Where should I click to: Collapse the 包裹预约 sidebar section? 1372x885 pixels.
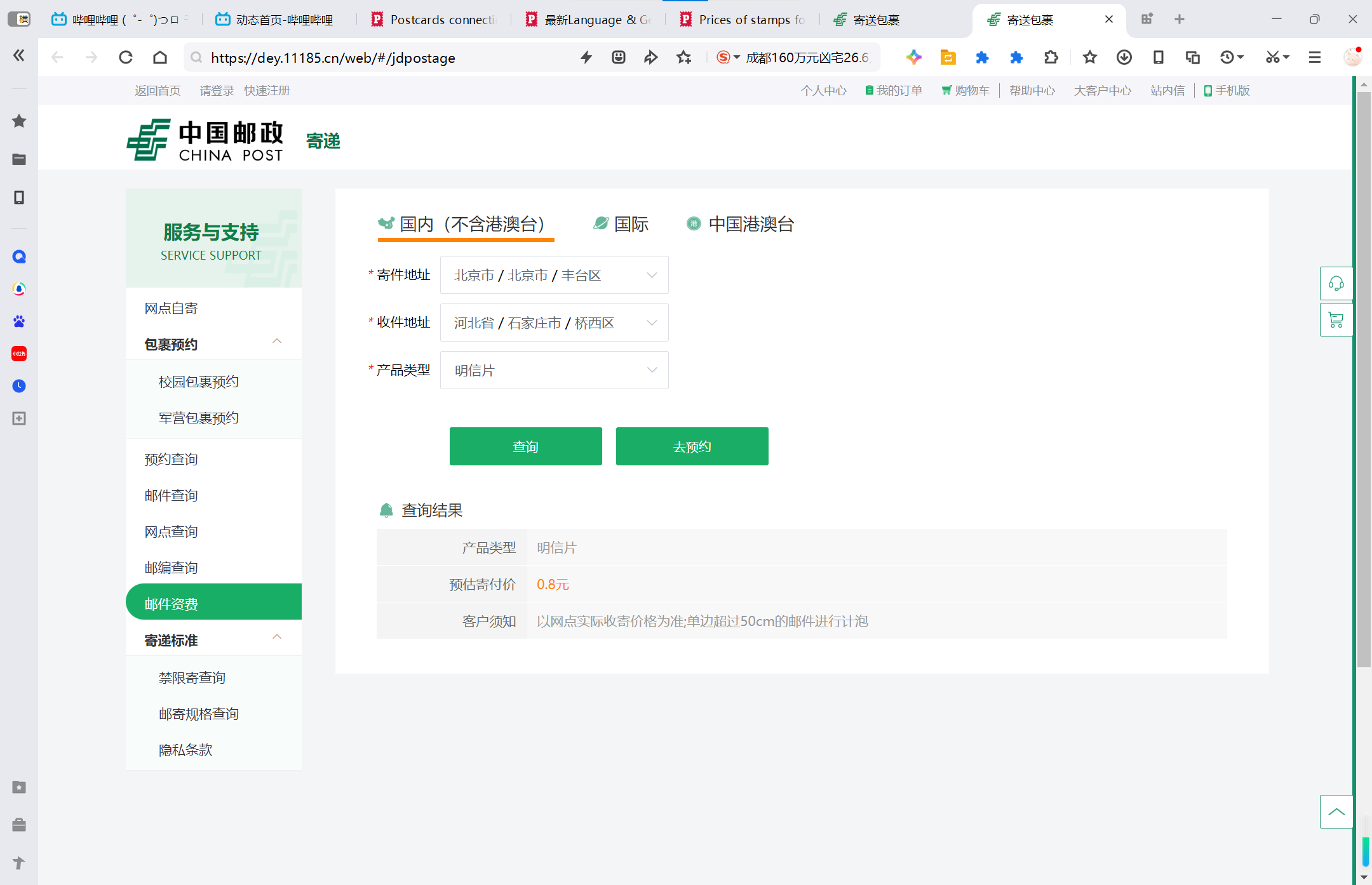pyautogui.click(x=277, y=342)
